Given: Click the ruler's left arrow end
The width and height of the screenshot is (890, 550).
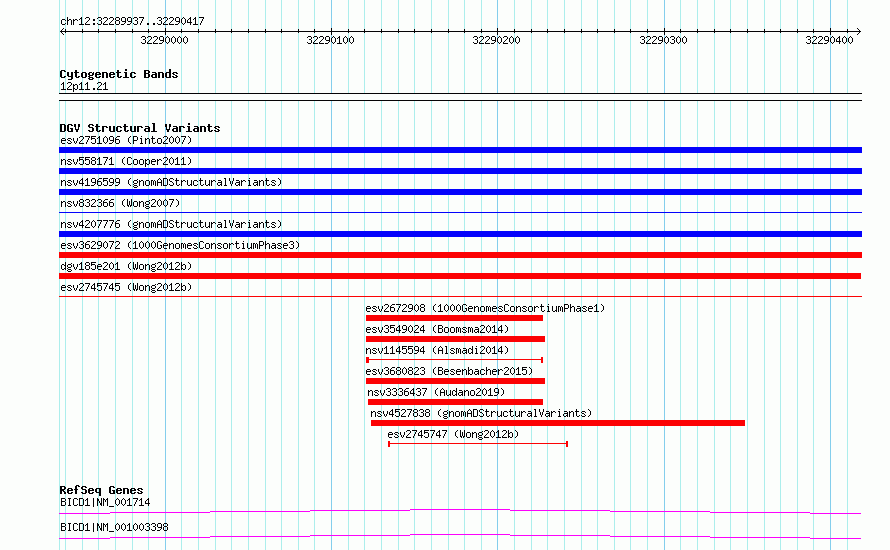Looking at the screenshot, I should coord(62,32).
